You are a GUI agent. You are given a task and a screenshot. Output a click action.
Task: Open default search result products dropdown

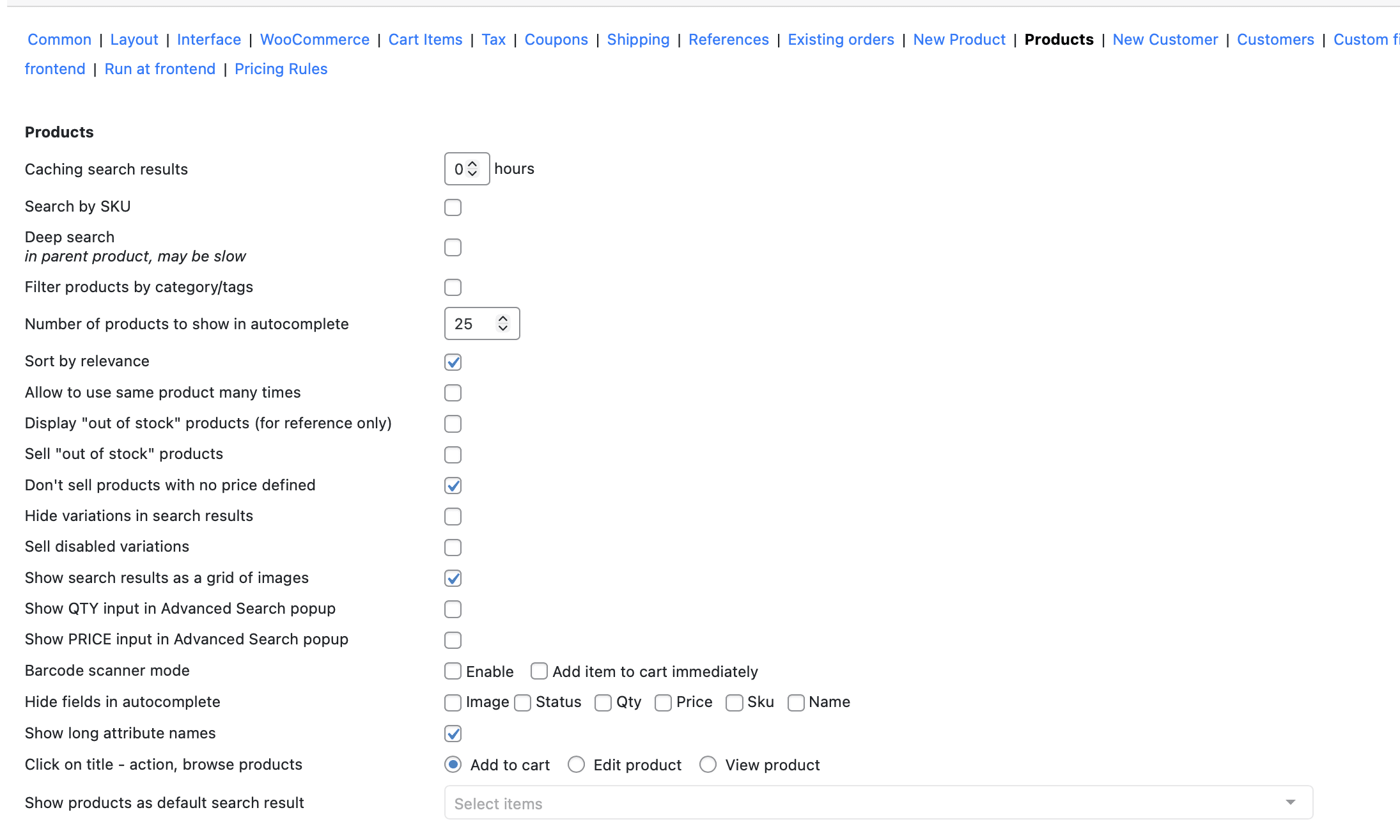[878, 803]
